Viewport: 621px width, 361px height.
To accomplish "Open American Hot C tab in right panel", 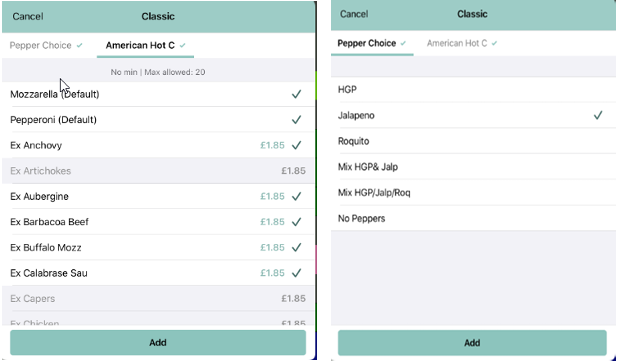I will (x=462, y=43).
